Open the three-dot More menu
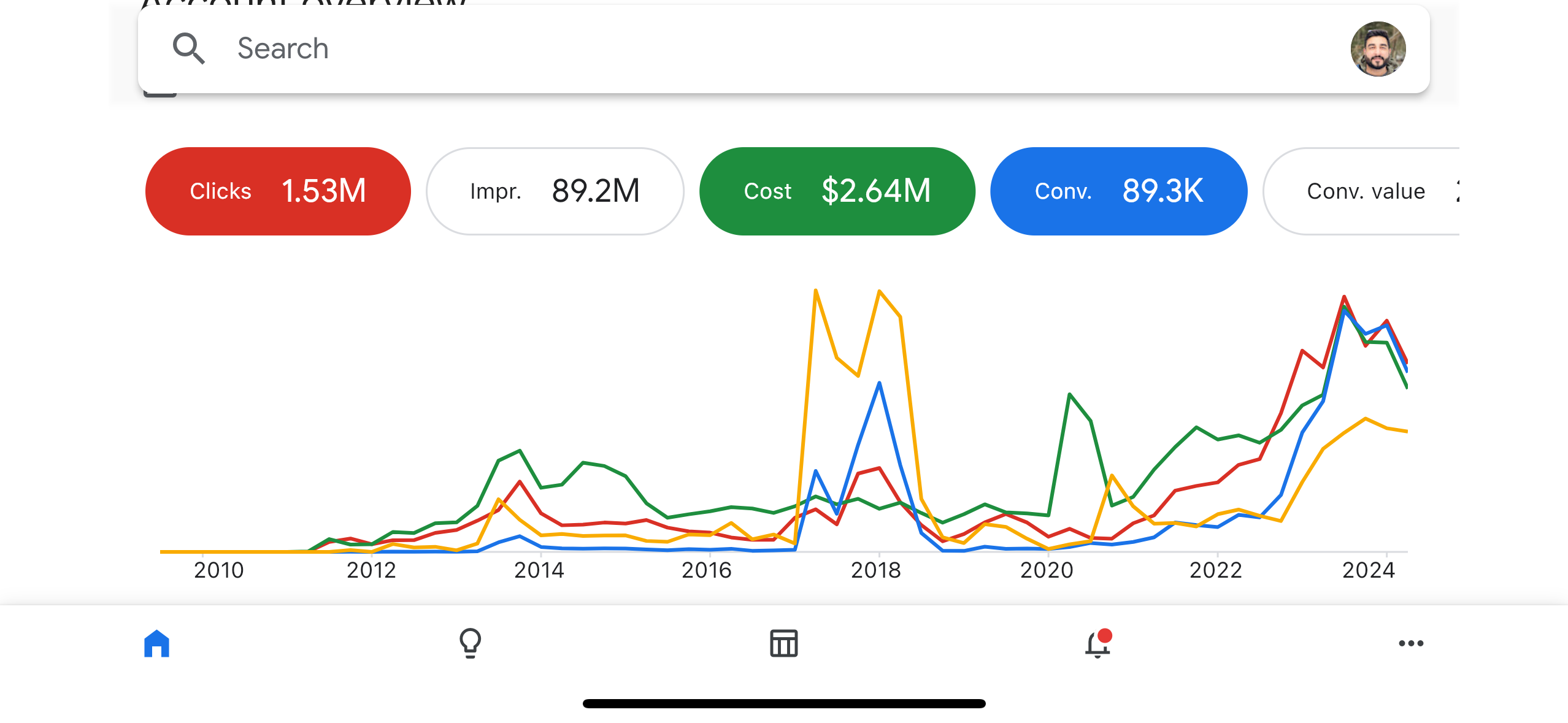The height and width of the screenshot is (723, 1568). (1411, 643)
